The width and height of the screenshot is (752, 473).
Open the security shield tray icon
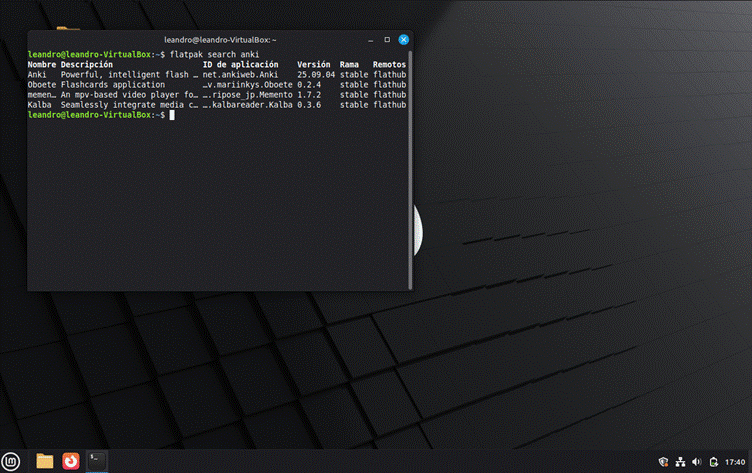pos(663,462)
